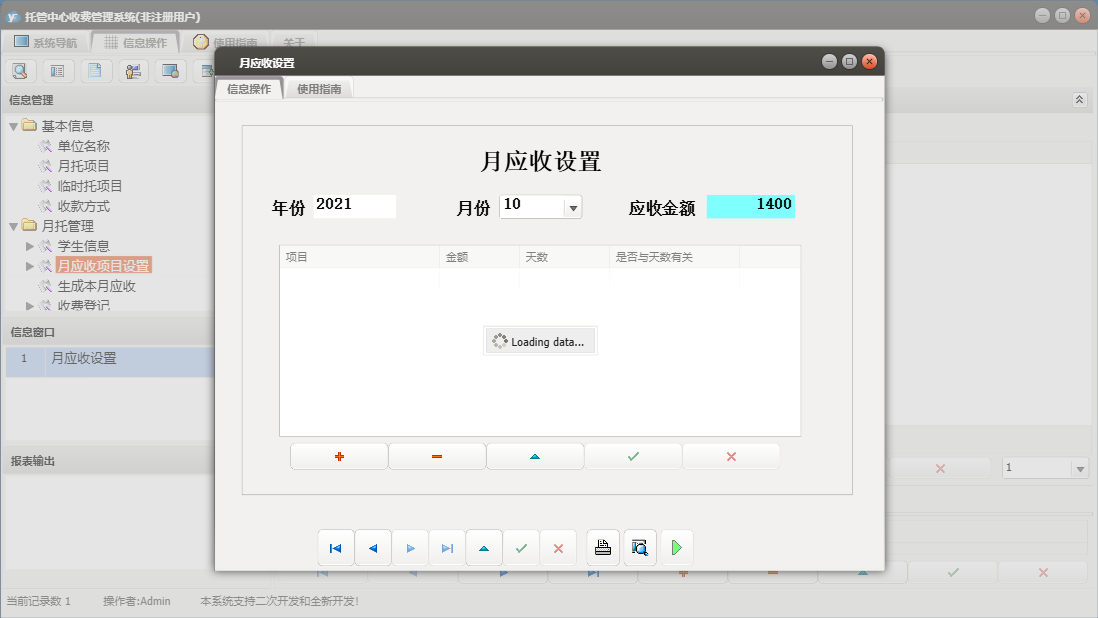Expand the 学生信息 tree node
Screen dimensions: 1098x618
point(29,245)
